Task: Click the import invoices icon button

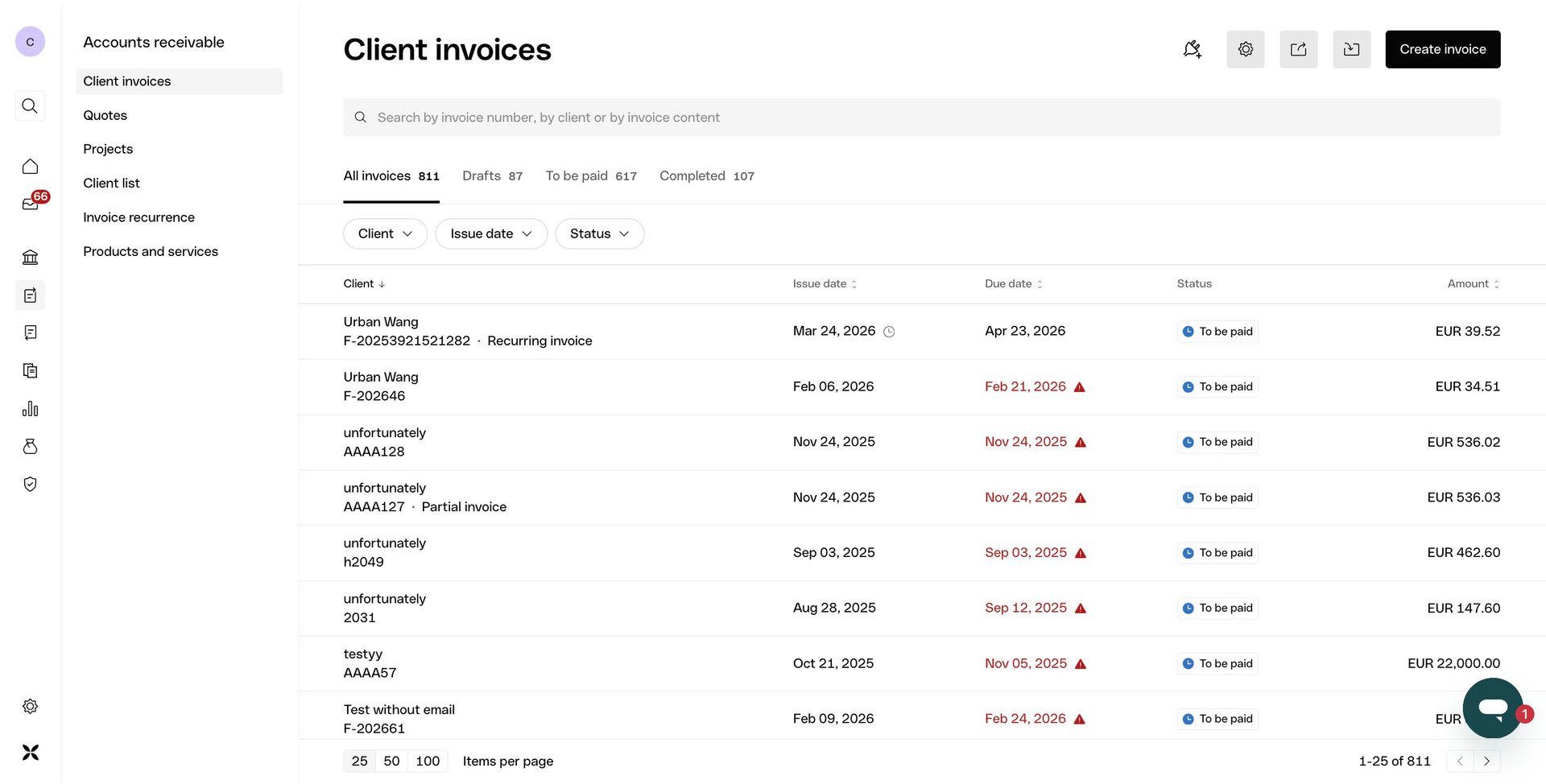Action: (x=1351, y=49)
